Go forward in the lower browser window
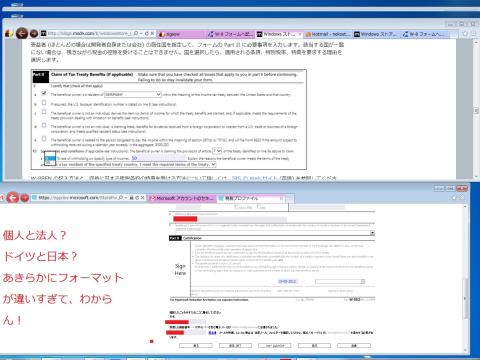 (25, 198)
